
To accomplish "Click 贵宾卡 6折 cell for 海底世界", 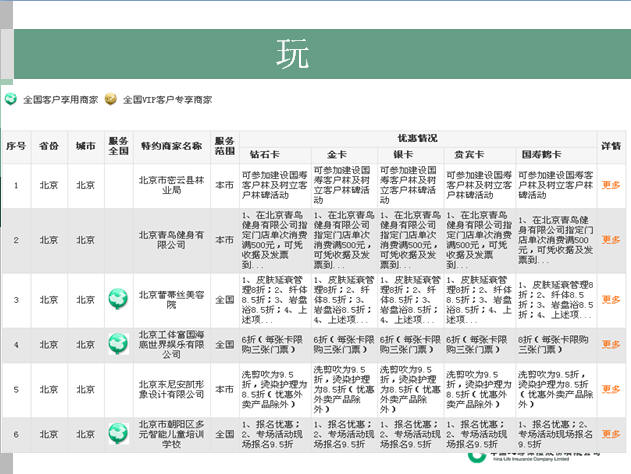I will [479, 344].
